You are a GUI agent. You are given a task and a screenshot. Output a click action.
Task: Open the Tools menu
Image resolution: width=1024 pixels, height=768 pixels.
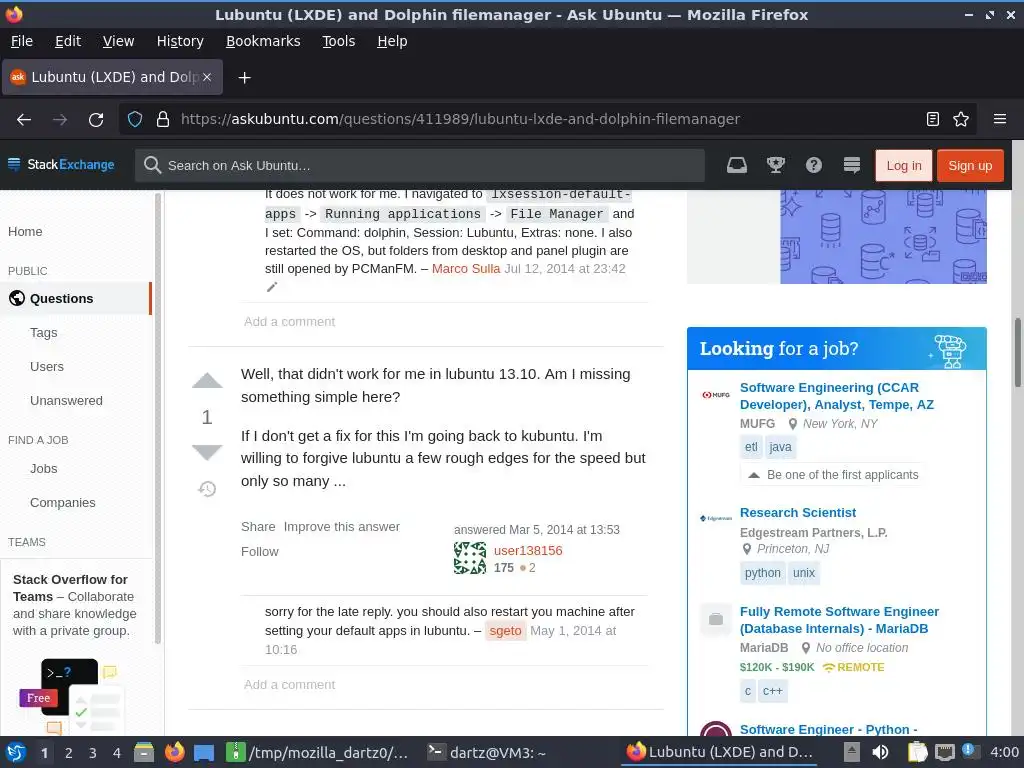338,41
